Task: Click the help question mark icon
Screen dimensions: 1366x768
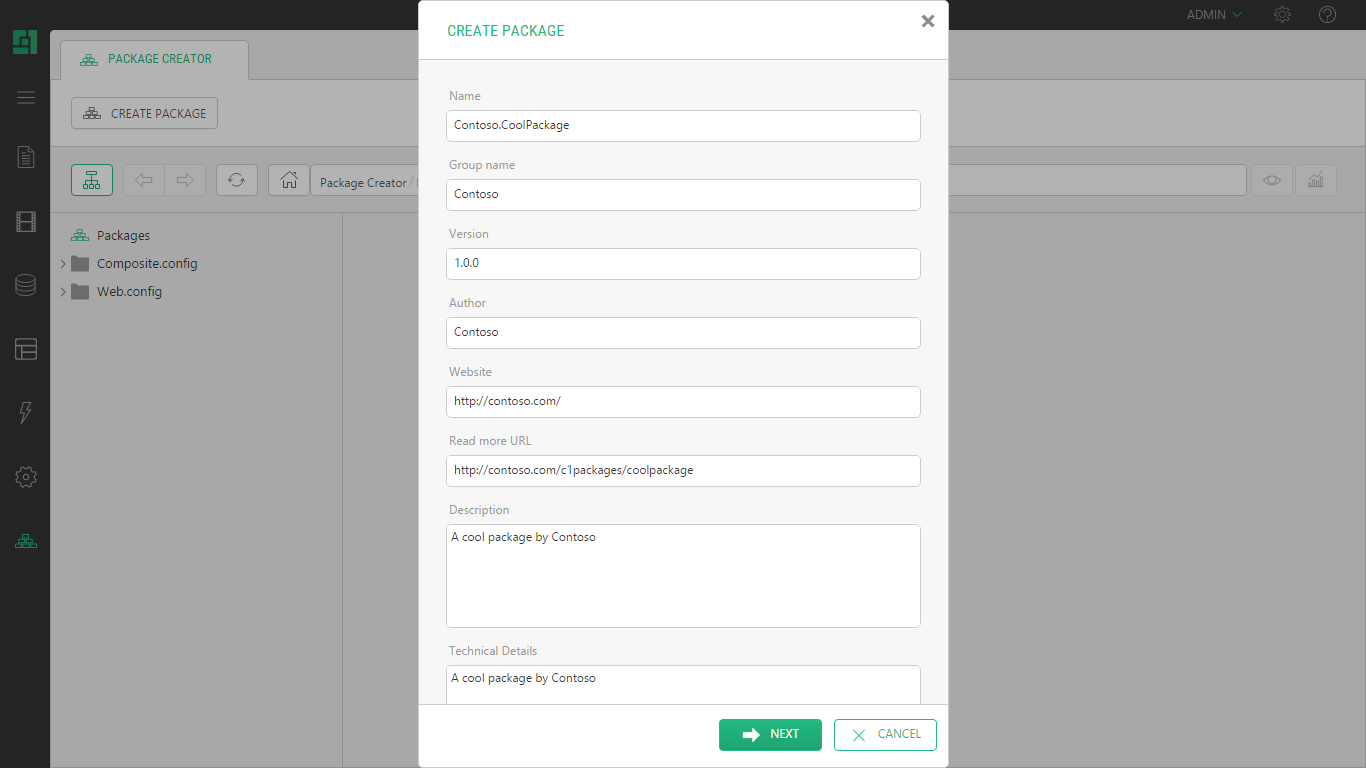Action: [1327, 15]
